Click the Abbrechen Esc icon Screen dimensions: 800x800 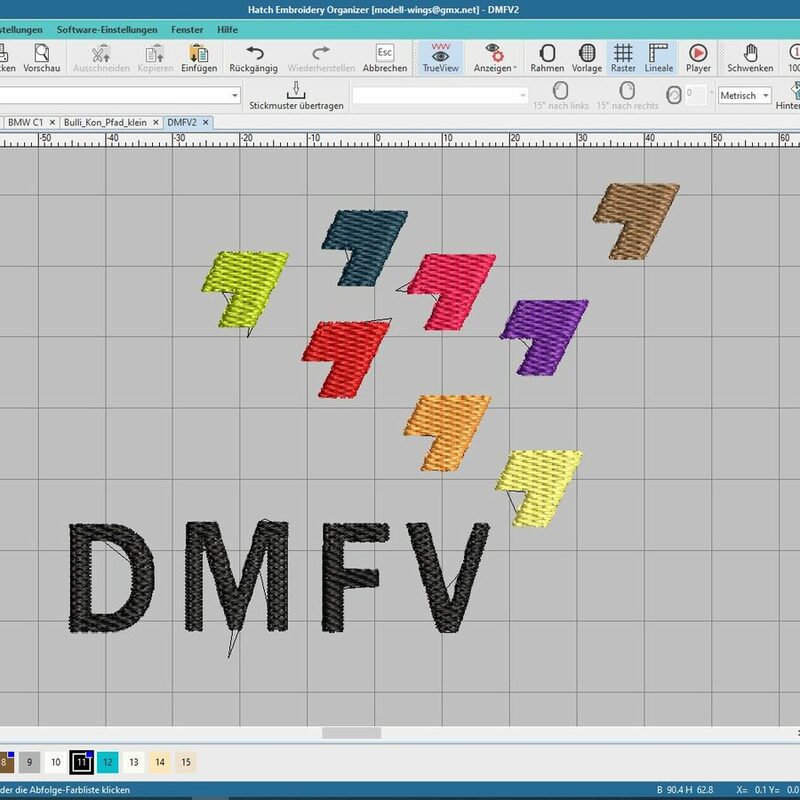pyautogui.click(x=384, y=56)
